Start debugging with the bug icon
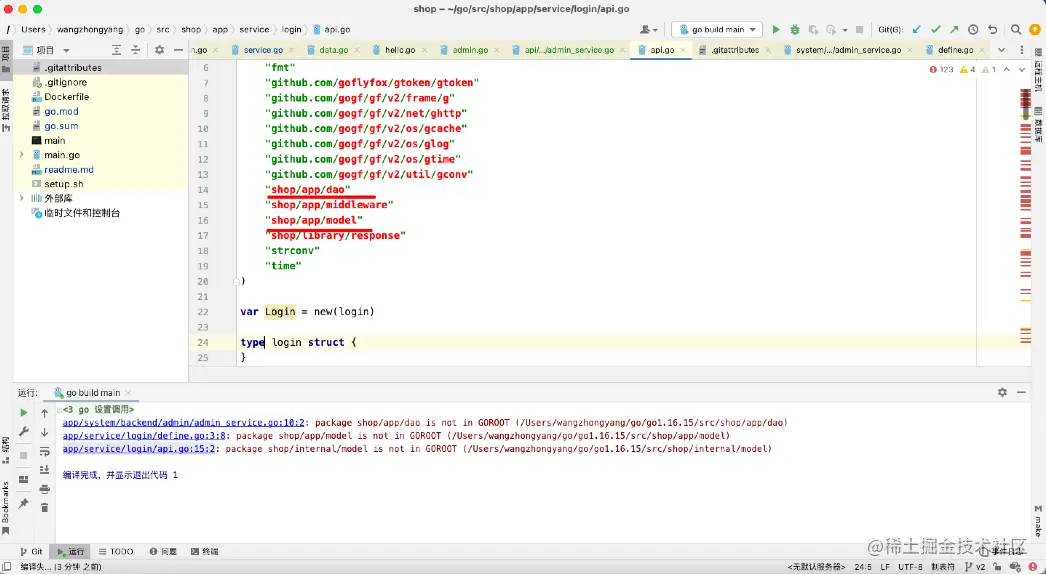1046x575 pixels. [795, 29]
